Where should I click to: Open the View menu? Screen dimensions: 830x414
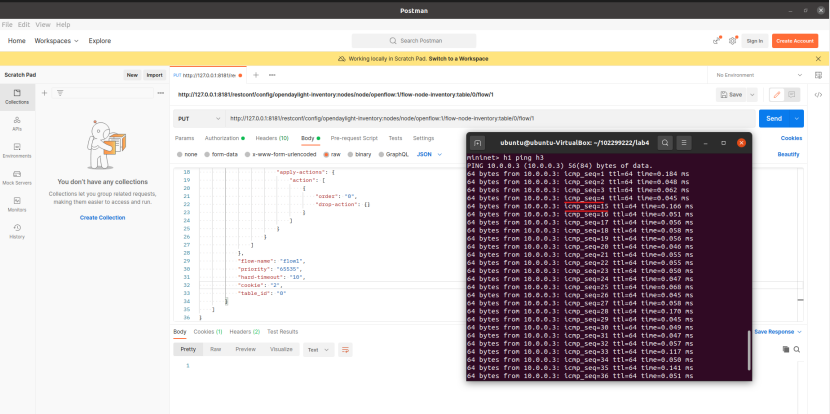point(43,25)
